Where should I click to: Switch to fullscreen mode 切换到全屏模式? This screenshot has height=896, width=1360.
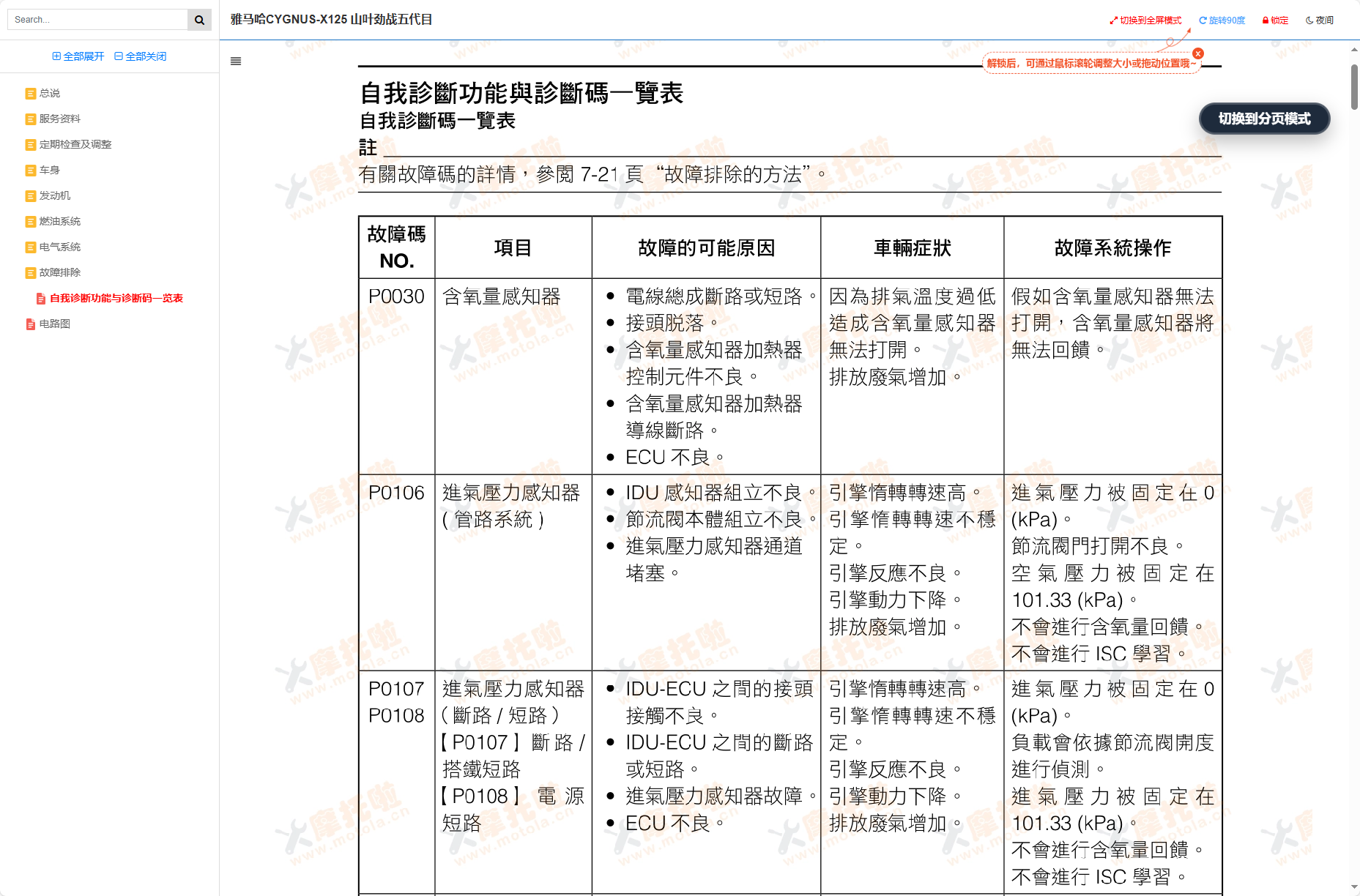(1145, 20)
